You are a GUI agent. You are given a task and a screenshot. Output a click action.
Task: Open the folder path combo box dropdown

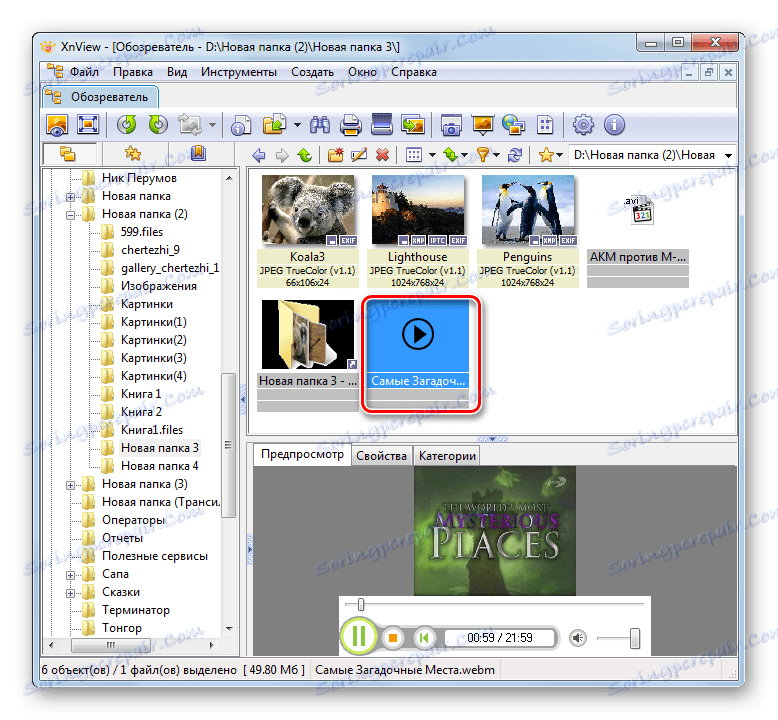[x=728, y=155]
